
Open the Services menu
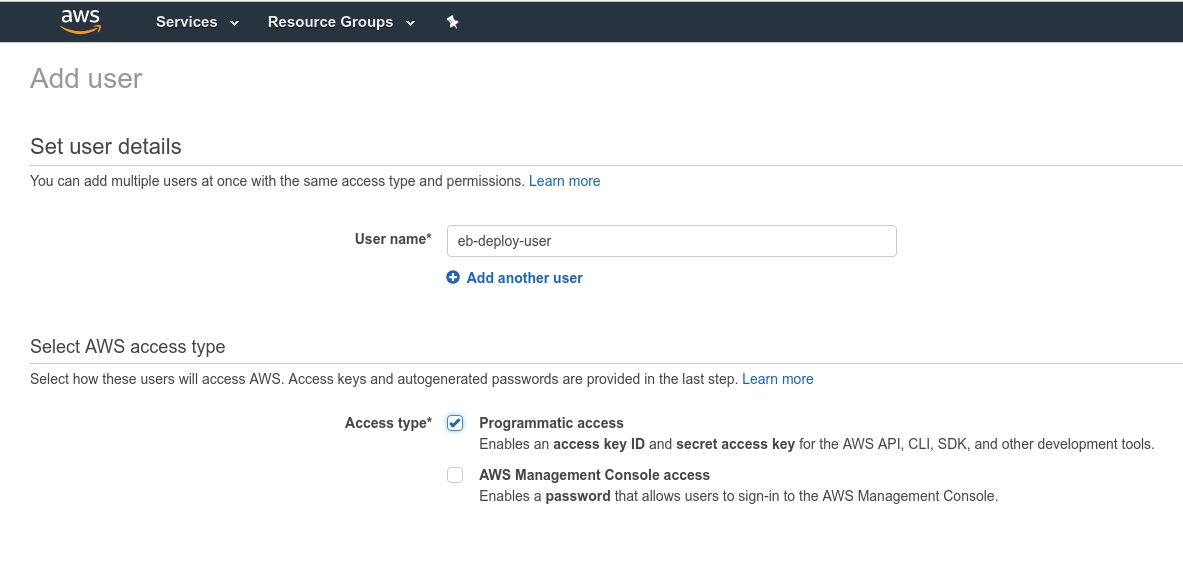pyautogui.click(x=187, y=22)
